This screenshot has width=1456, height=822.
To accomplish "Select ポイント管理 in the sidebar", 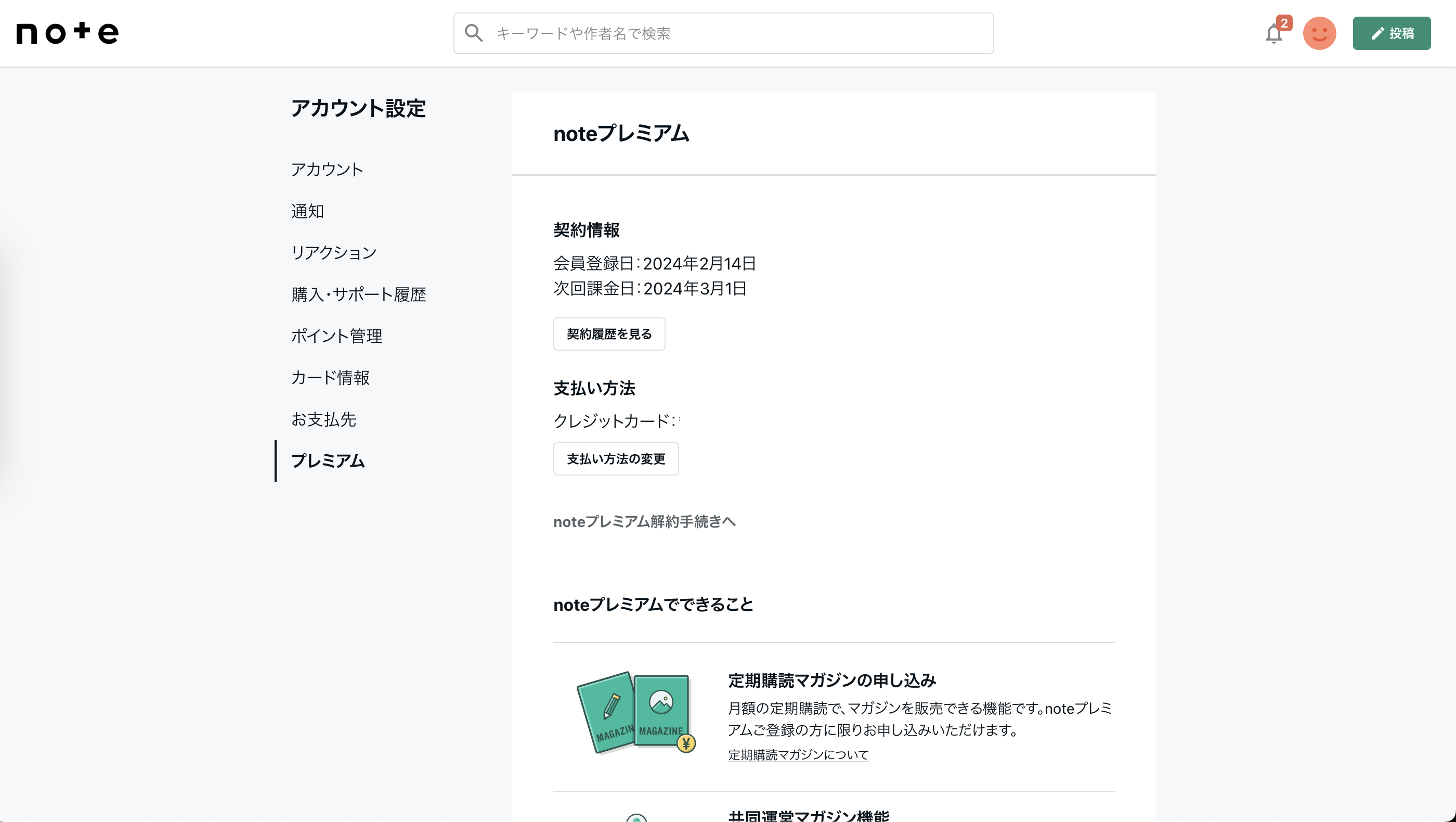I will pyautogui.click(x=337, y=336).
